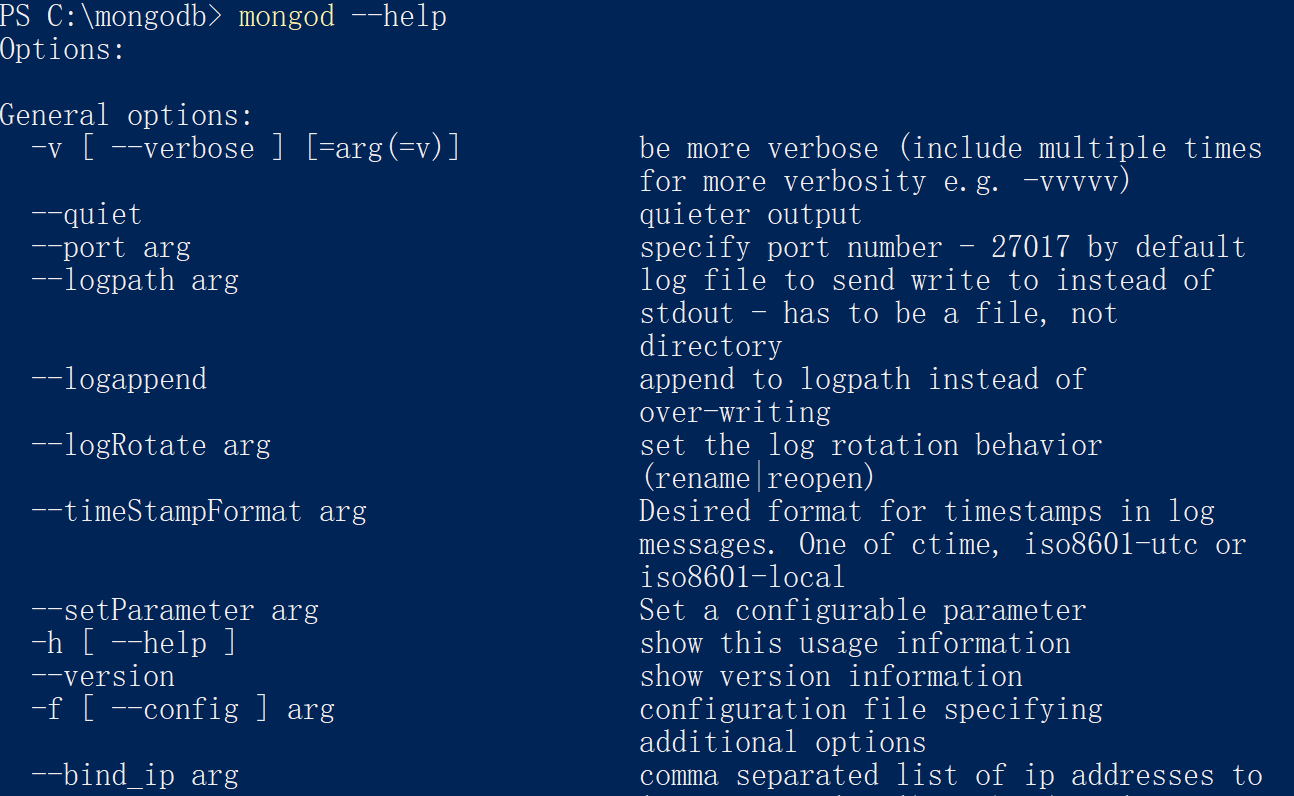Click the 'General options:' heading
Screen dimensions: 1294x796
pos(127,116)
